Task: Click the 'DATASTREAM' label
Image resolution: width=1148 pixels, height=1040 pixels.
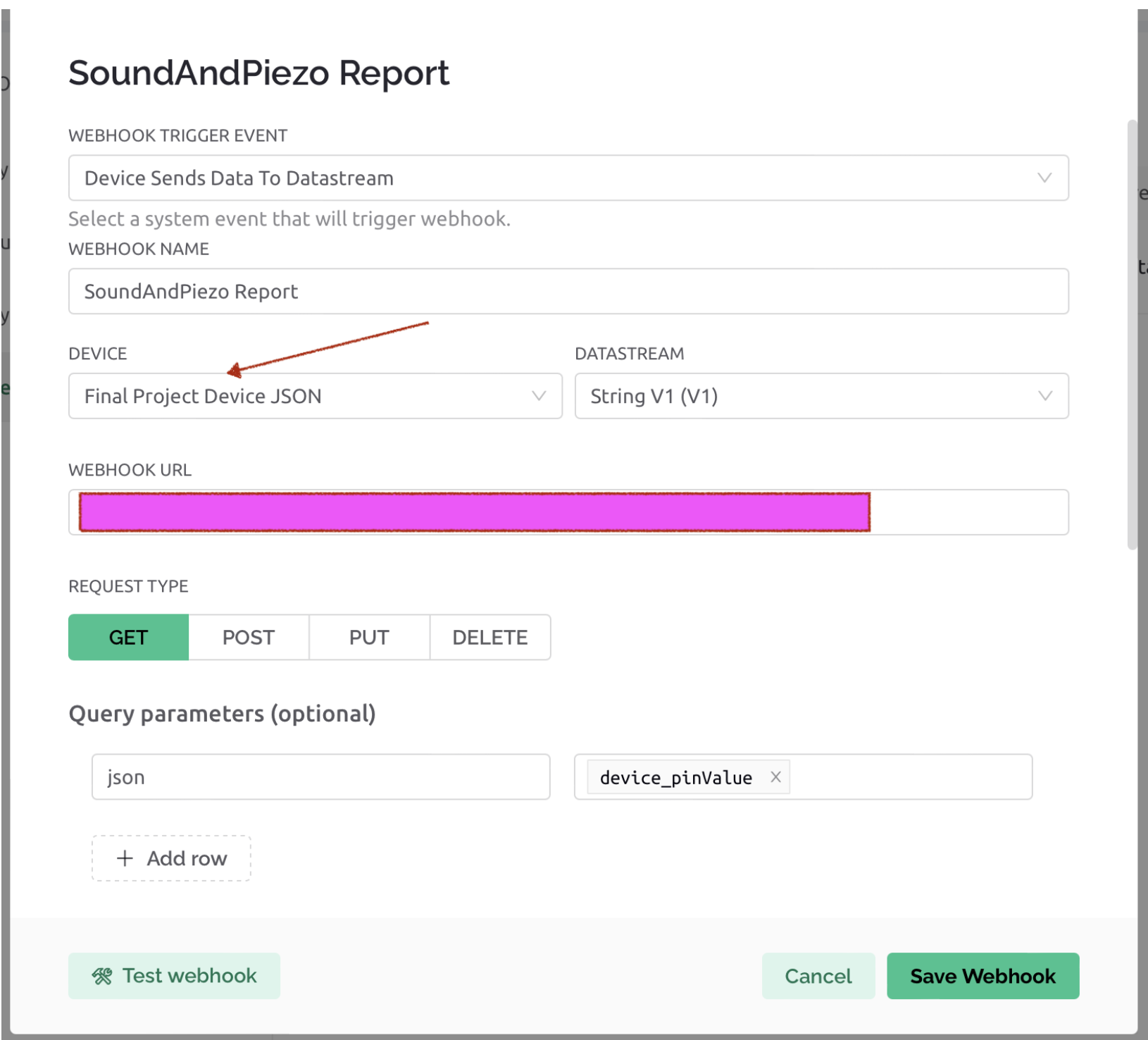Action: tap(630, 354)
